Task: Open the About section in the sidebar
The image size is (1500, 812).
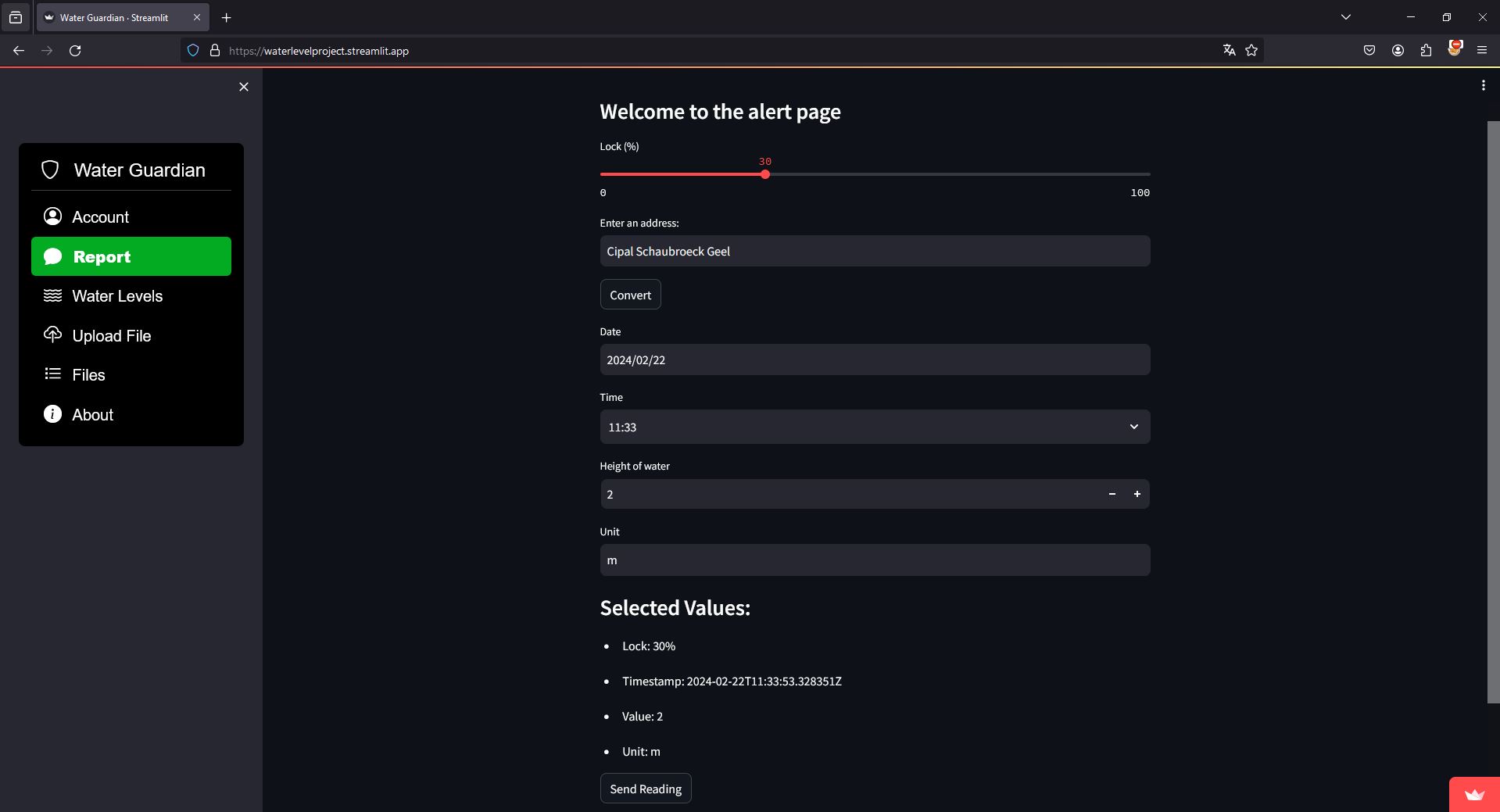Action: [x=92, y=415]
